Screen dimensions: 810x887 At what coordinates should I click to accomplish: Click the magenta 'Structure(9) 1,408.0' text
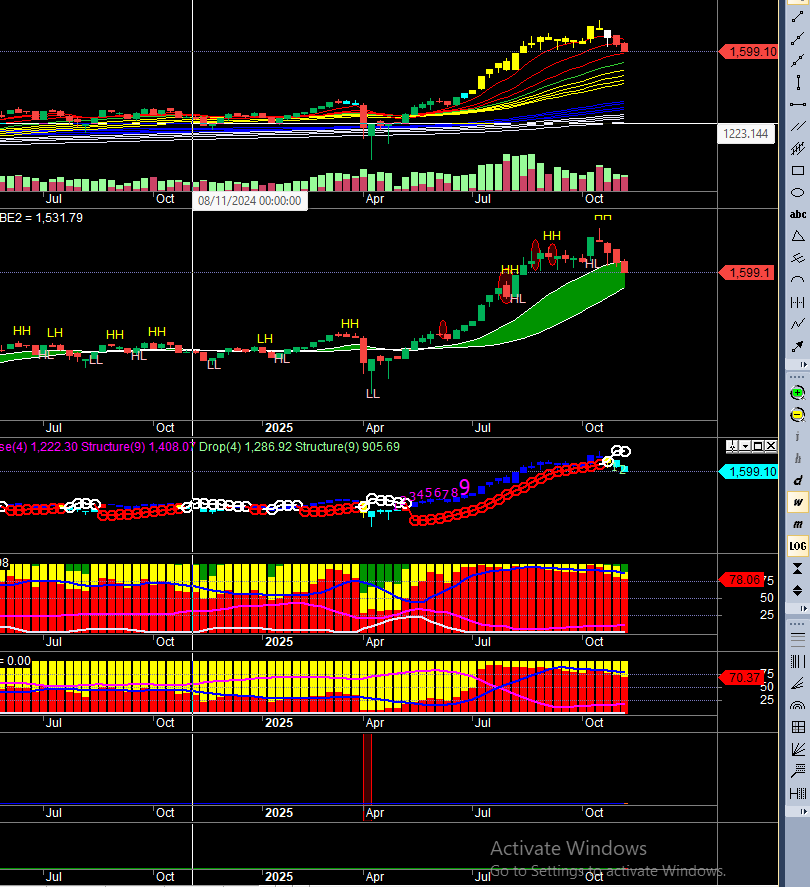click(137, 446)
